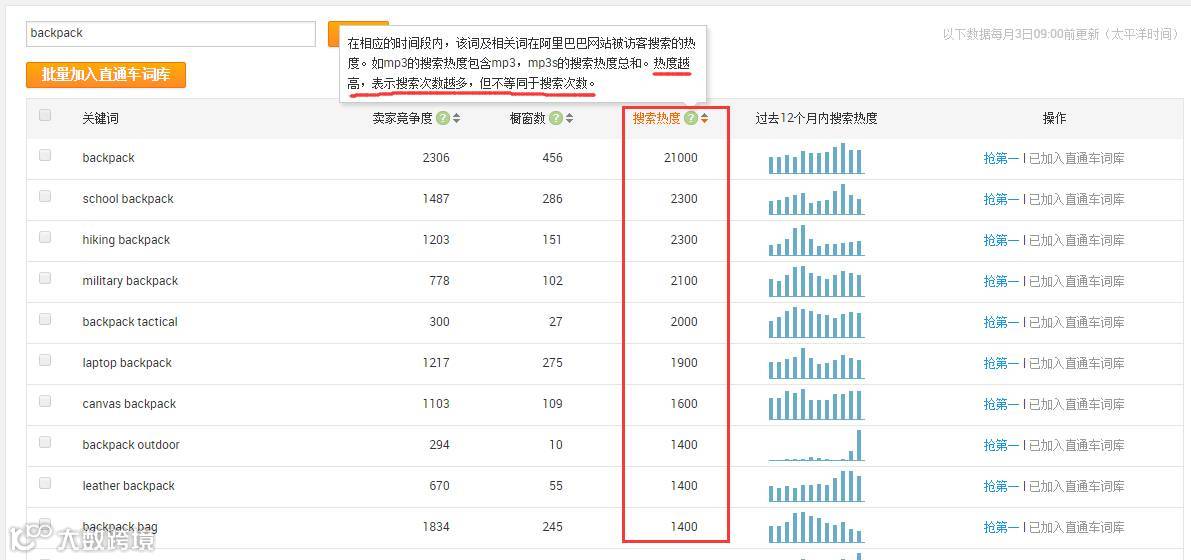Click 抢第一 for backpack bag
1191x560 pixels.
pos(1001,527)
